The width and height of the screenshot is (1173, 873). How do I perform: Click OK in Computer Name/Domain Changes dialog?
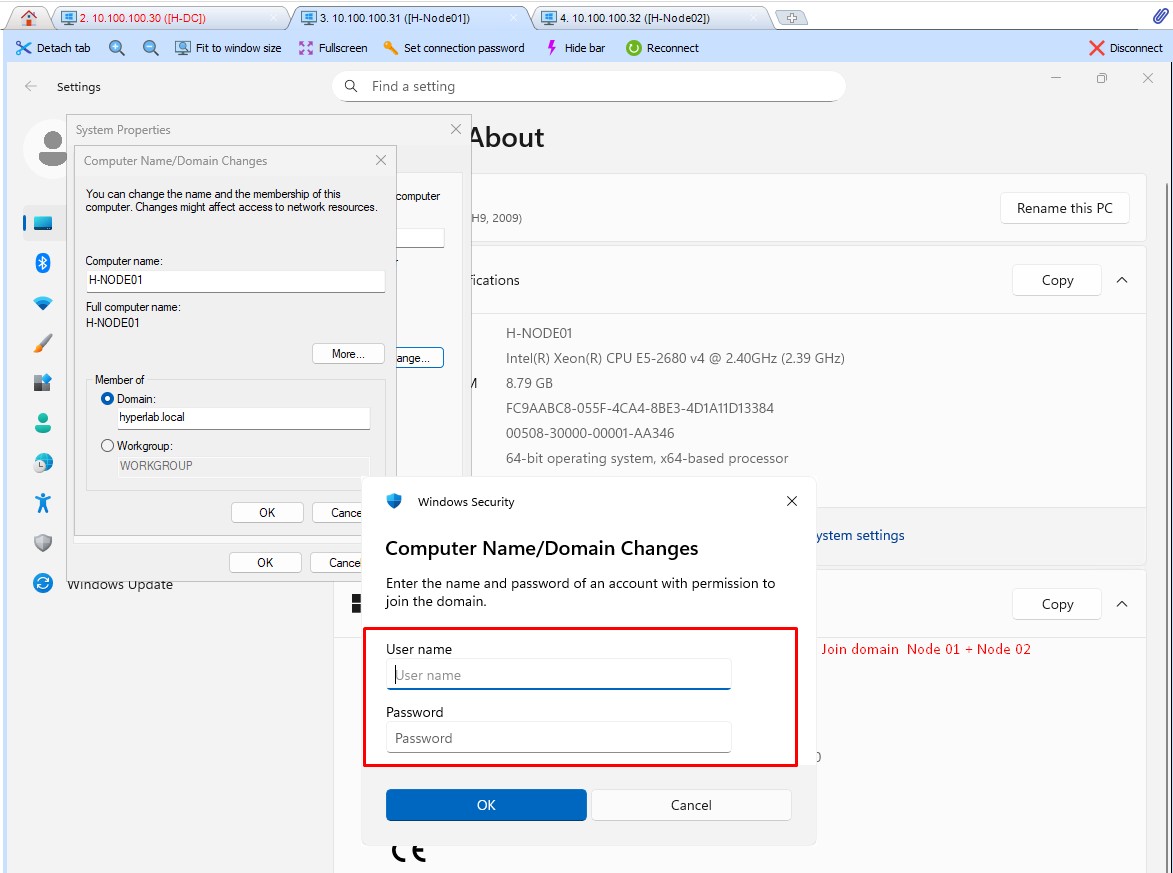coord(267,512)
